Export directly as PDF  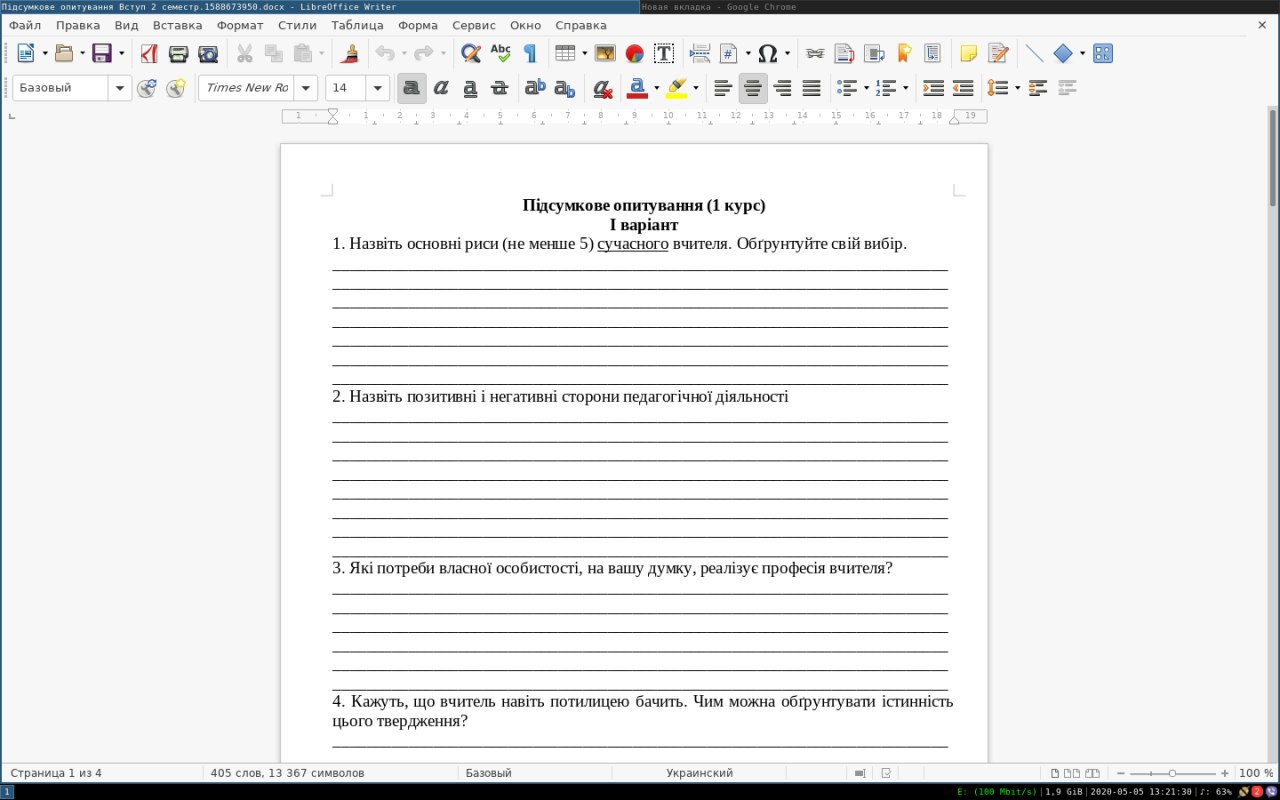(x=149, y=53)
